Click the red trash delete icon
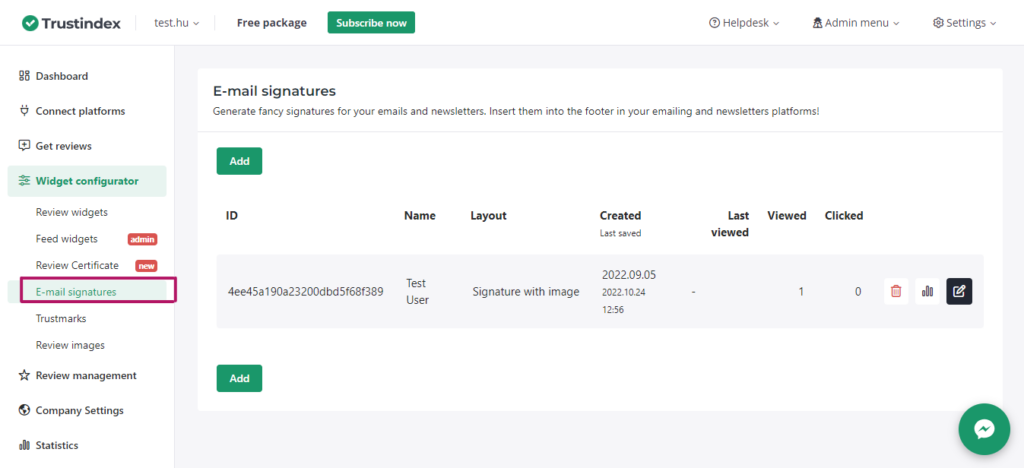Viewport: 1024px width, 468px height. [896, 291]
